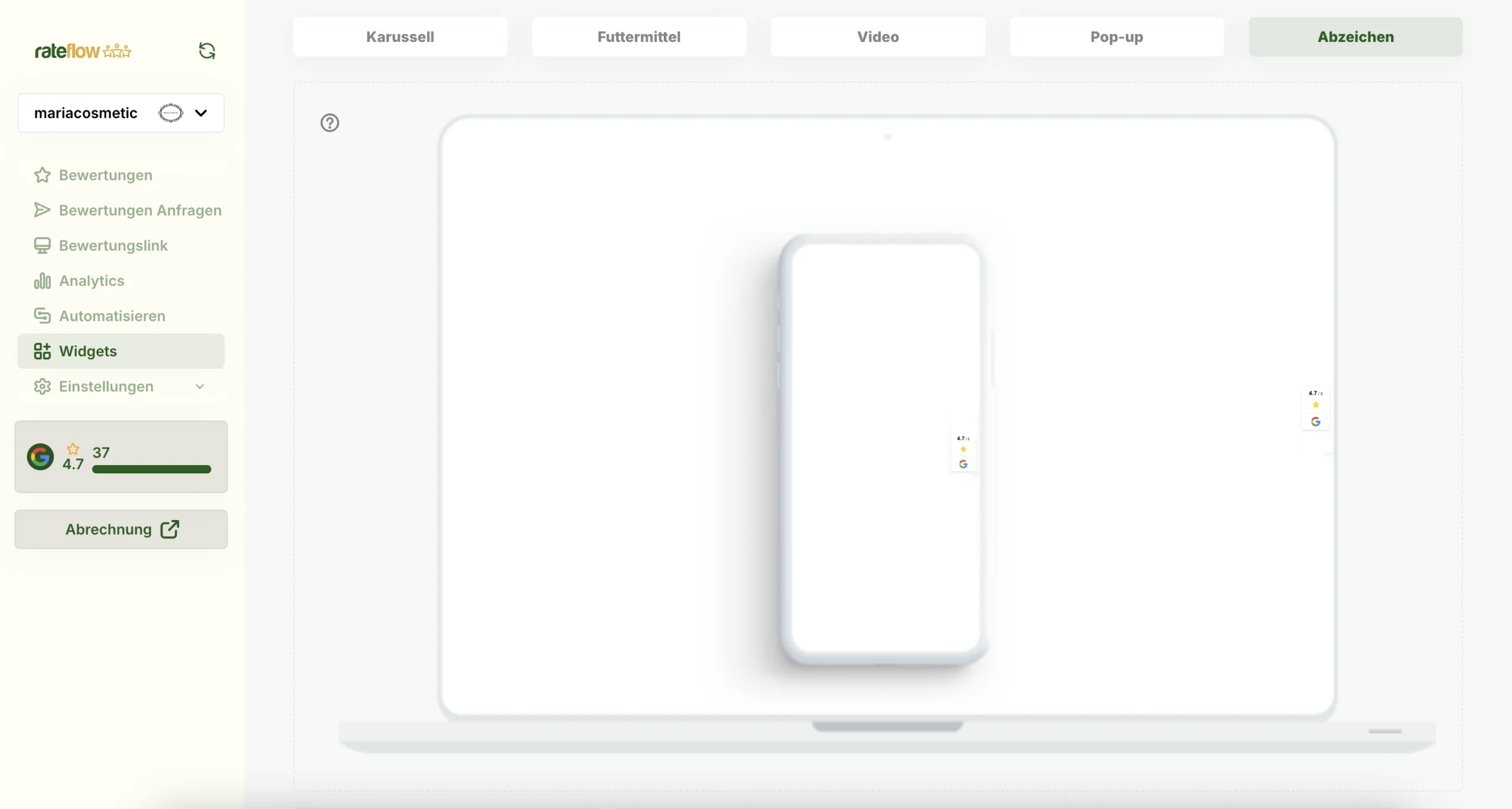Click the refresh sync icon near logo

point(207,51)
